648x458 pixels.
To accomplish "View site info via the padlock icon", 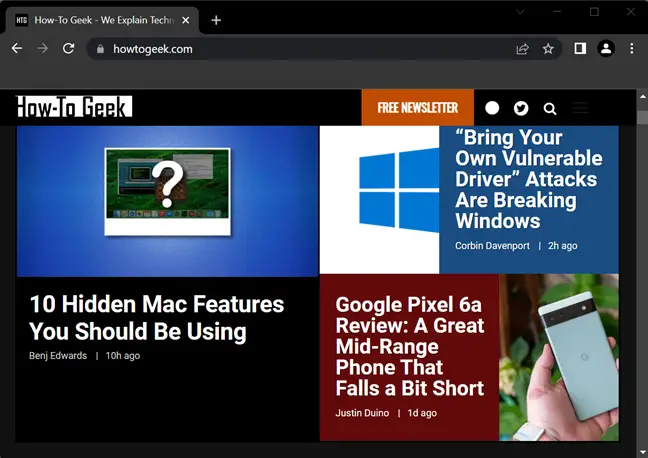I will (x=100, y=49).
